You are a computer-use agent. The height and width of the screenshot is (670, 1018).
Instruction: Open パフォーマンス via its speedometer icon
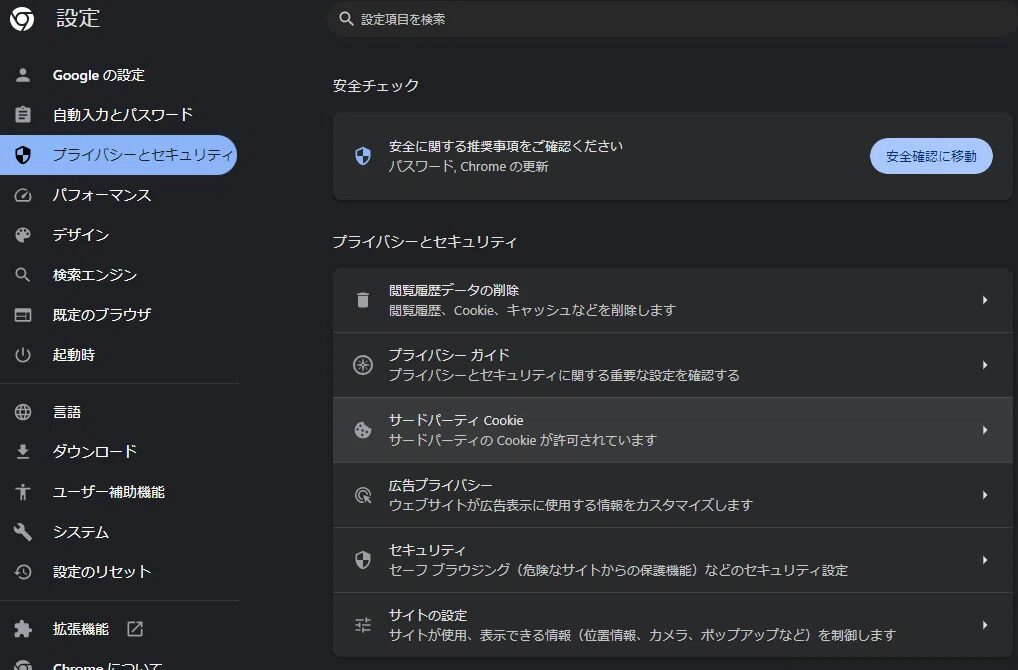click(x=22, y=195)
